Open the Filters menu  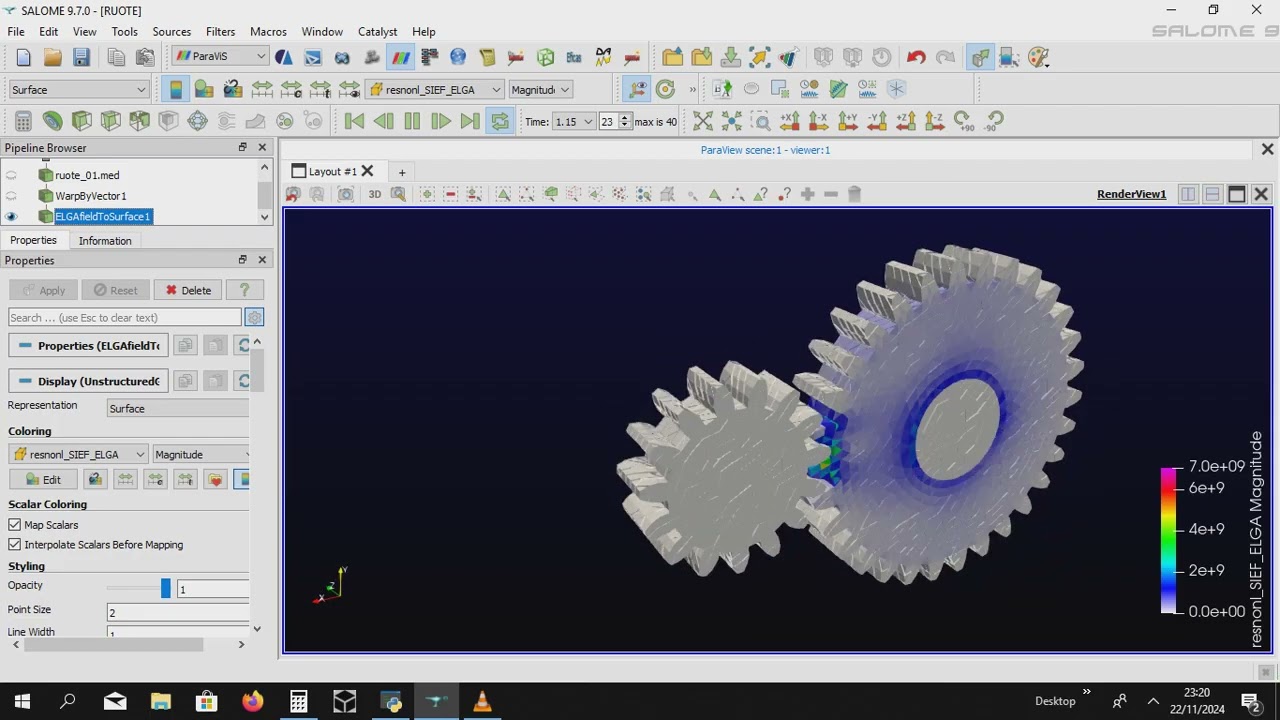click(220, 32)
